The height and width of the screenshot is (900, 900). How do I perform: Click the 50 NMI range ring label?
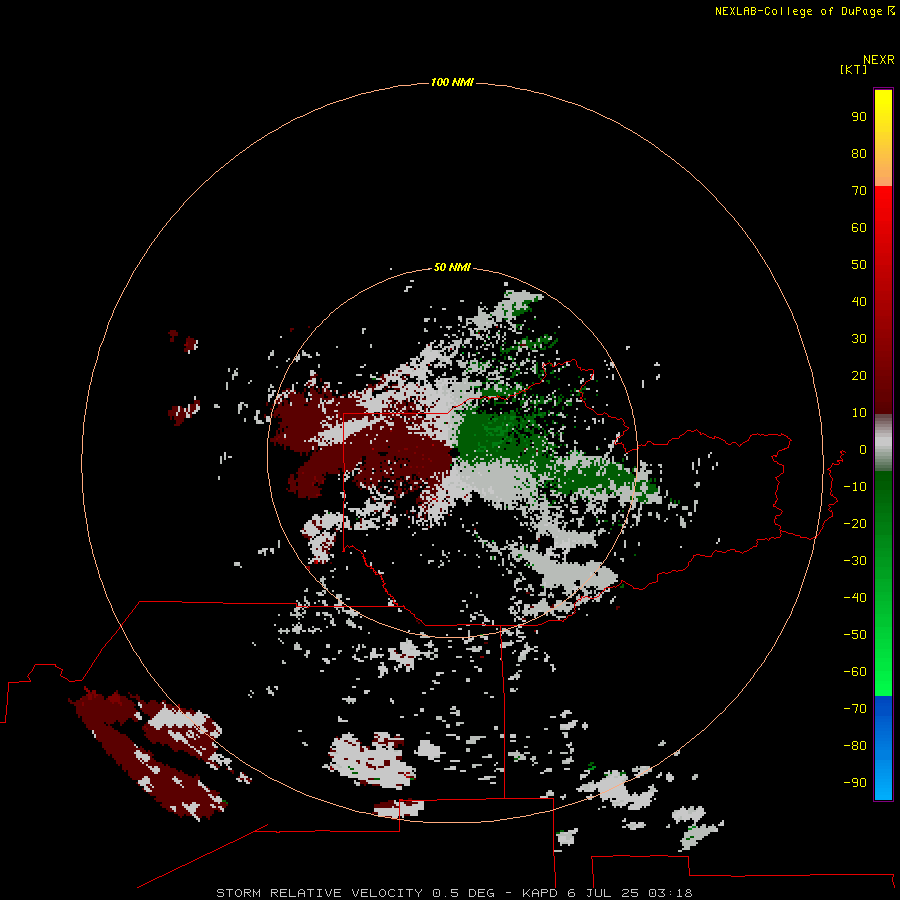tap(452, 267)
